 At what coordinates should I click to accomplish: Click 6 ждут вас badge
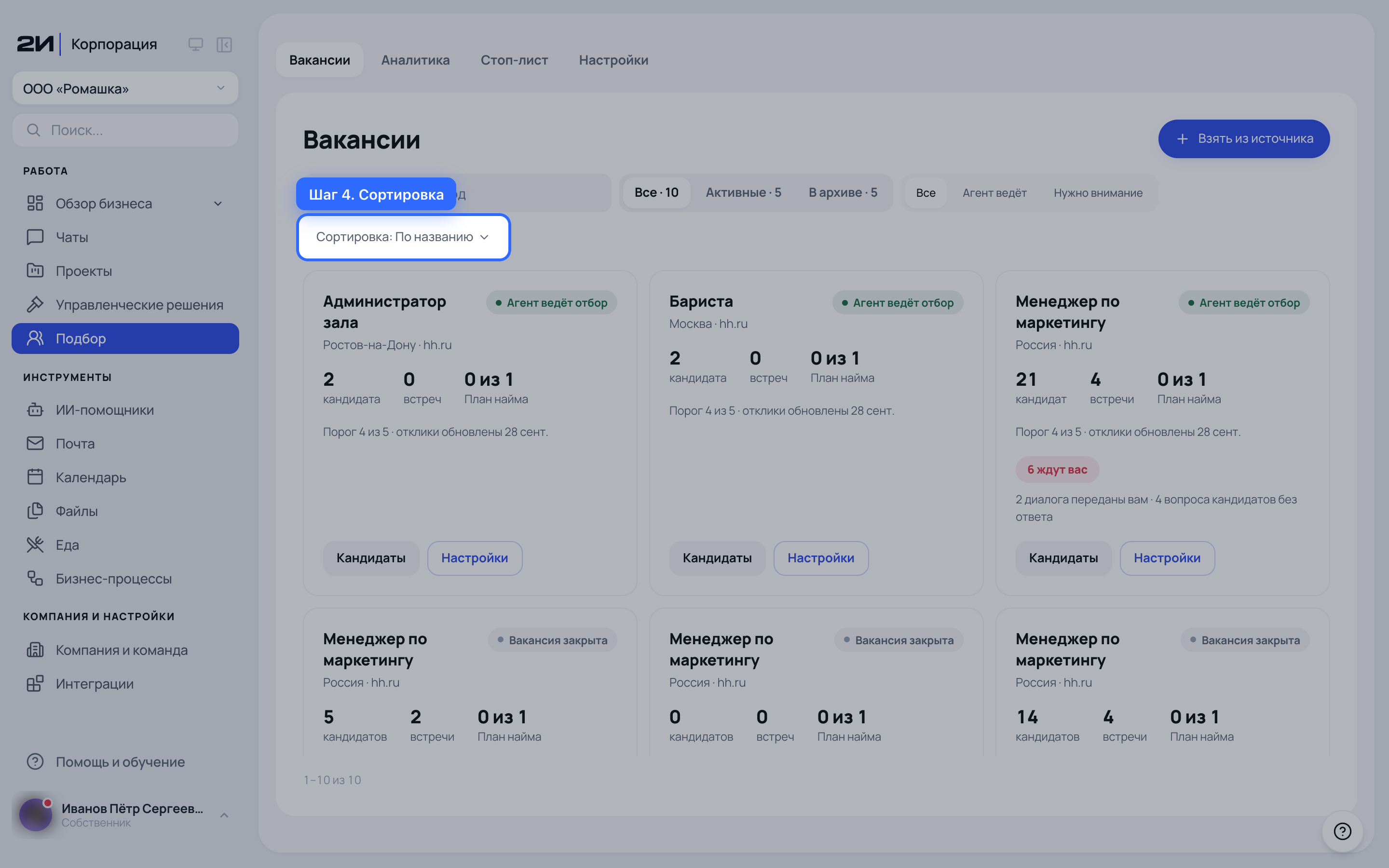click(x=1057, y=470)
